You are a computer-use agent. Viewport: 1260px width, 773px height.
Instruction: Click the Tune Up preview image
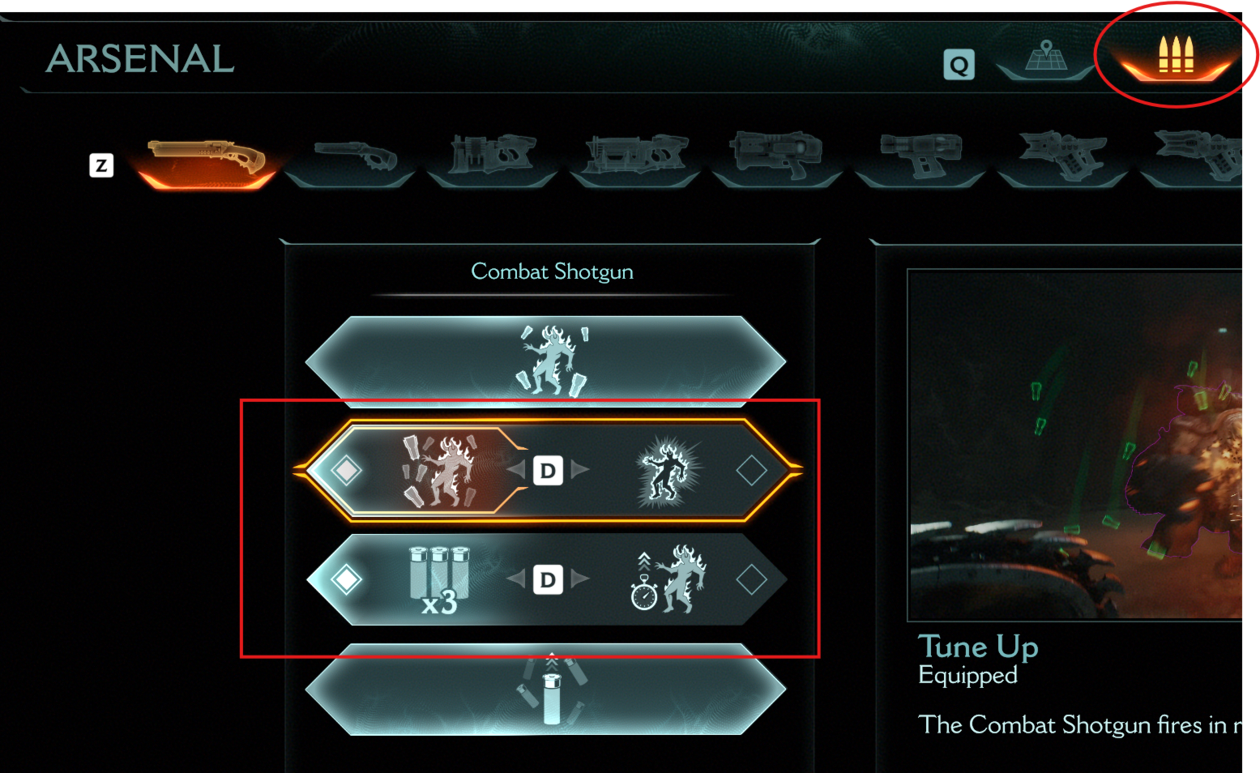click(x=1075, y=445)
